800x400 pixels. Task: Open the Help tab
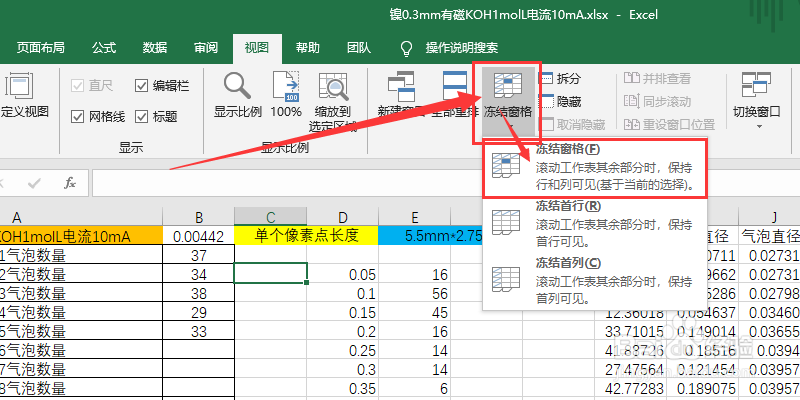coord(308,48)
